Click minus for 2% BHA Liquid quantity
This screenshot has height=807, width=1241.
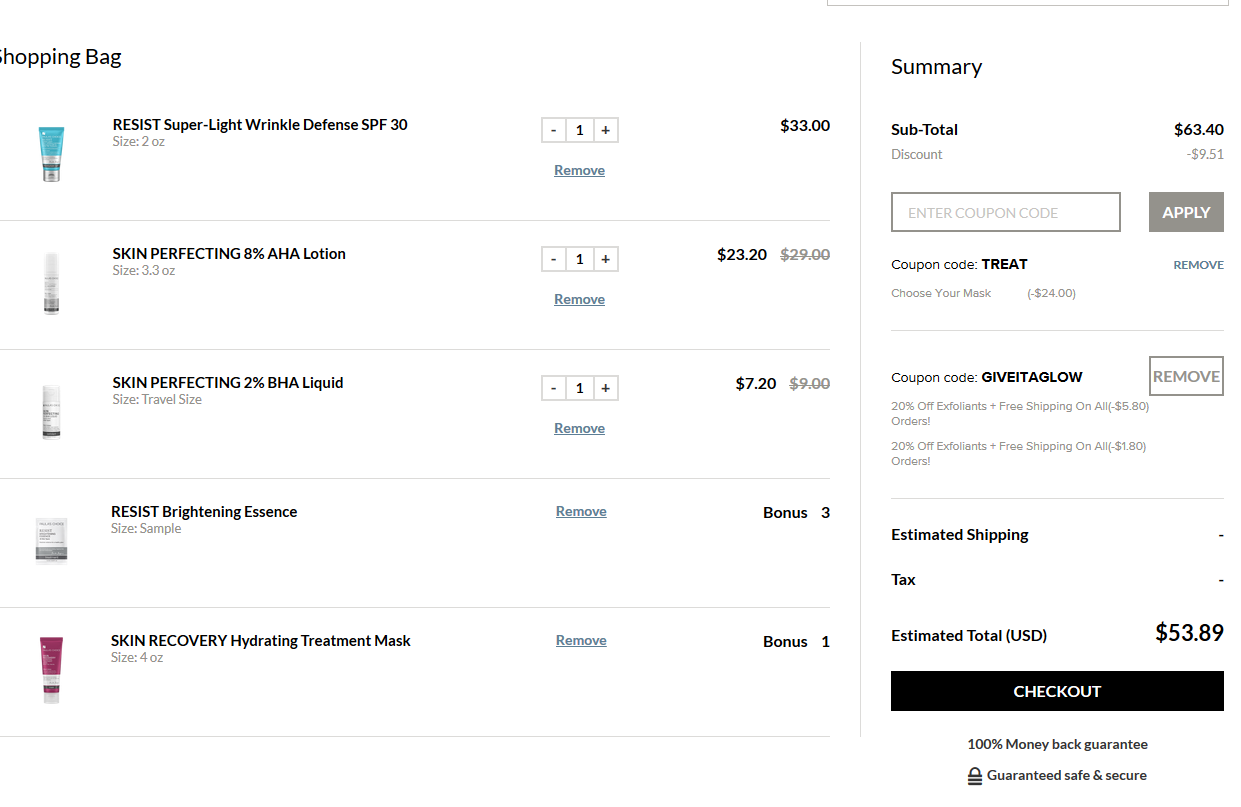pyautogui.click(x=554, y=388)
